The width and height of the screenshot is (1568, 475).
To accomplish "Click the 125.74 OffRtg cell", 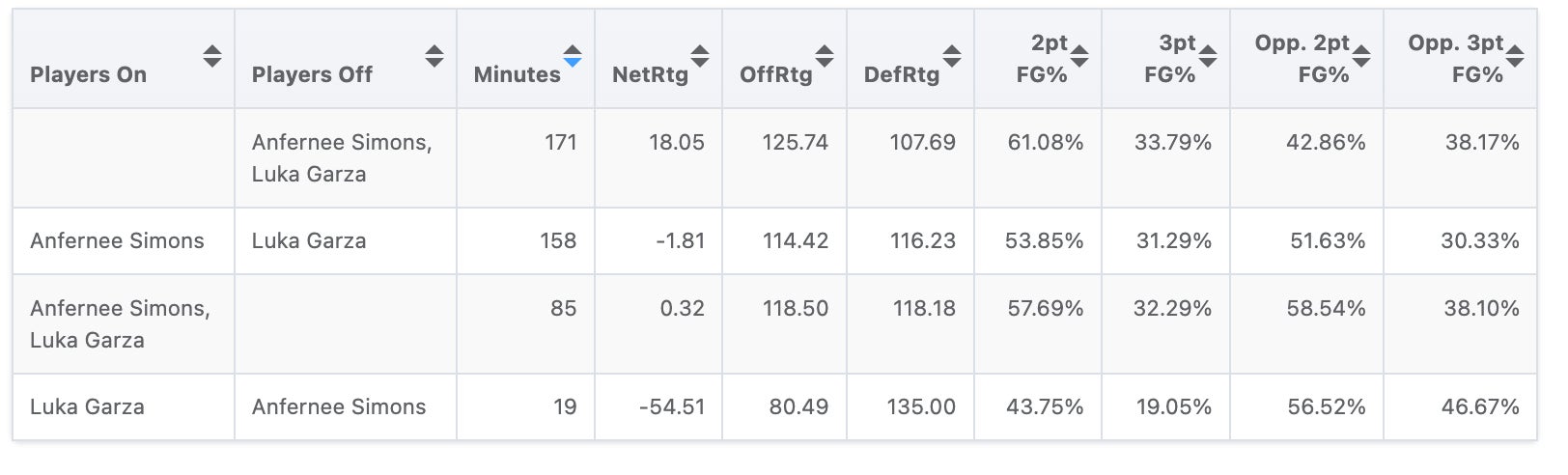I will click(795, 143).
